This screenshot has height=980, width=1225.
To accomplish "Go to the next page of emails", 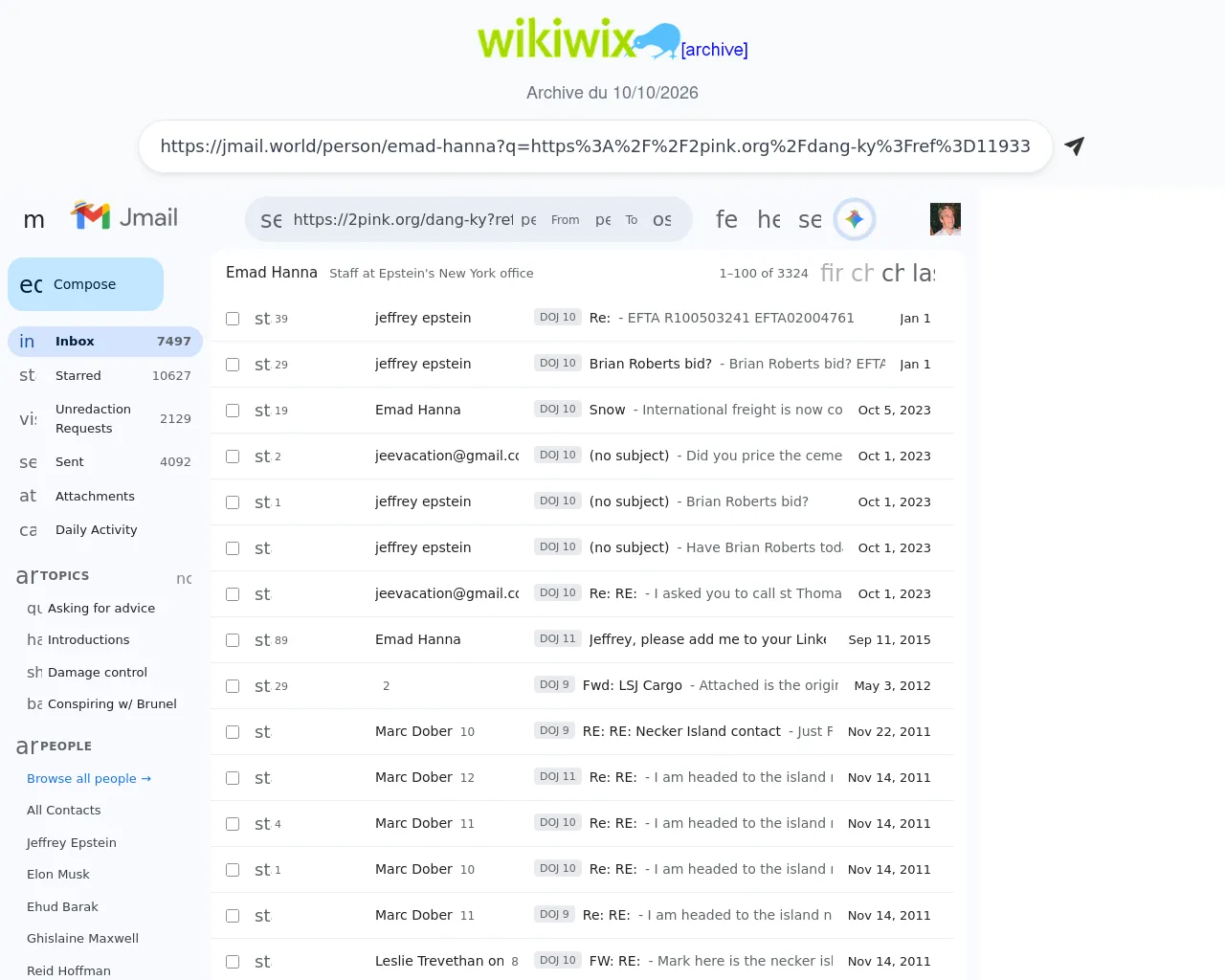I will [893, 273].
